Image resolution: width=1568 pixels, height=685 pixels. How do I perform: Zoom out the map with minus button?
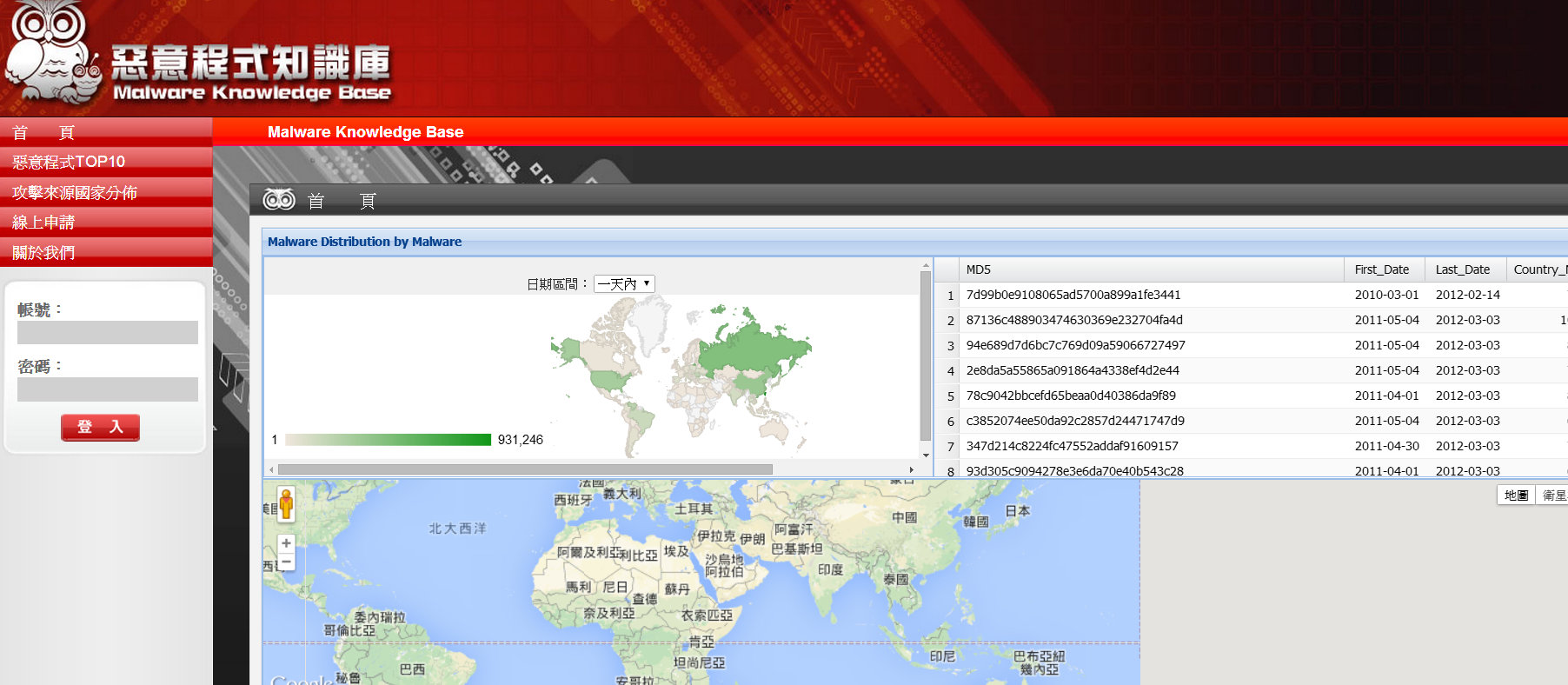pos(286,562)
